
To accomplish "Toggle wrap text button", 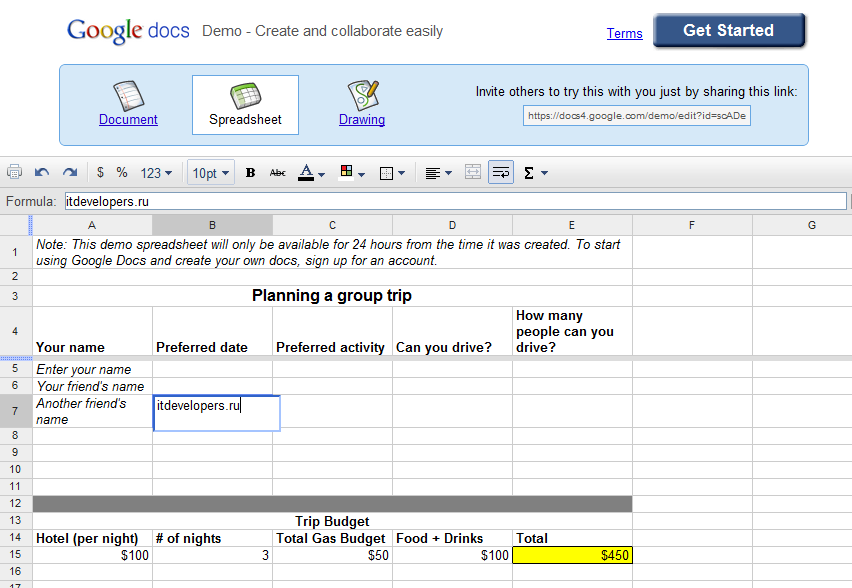I will [501, 173].
